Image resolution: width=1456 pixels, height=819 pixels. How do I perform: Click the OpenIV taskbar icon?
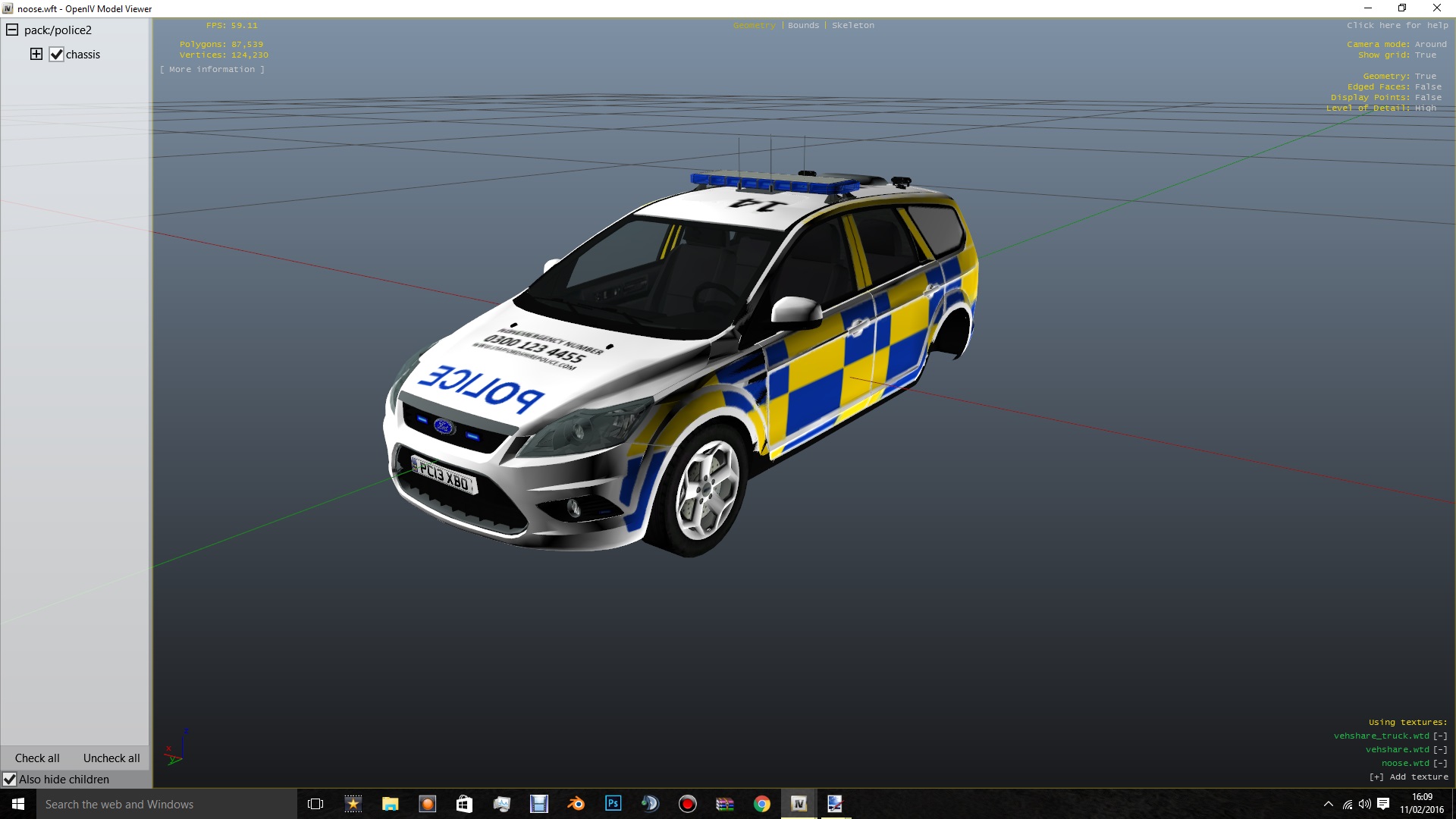point(799,804)
